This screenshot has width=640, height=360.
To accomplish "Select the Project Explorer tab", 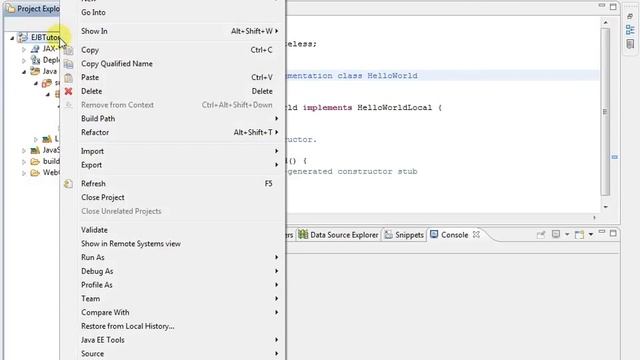I will click(x=33, y=9).
